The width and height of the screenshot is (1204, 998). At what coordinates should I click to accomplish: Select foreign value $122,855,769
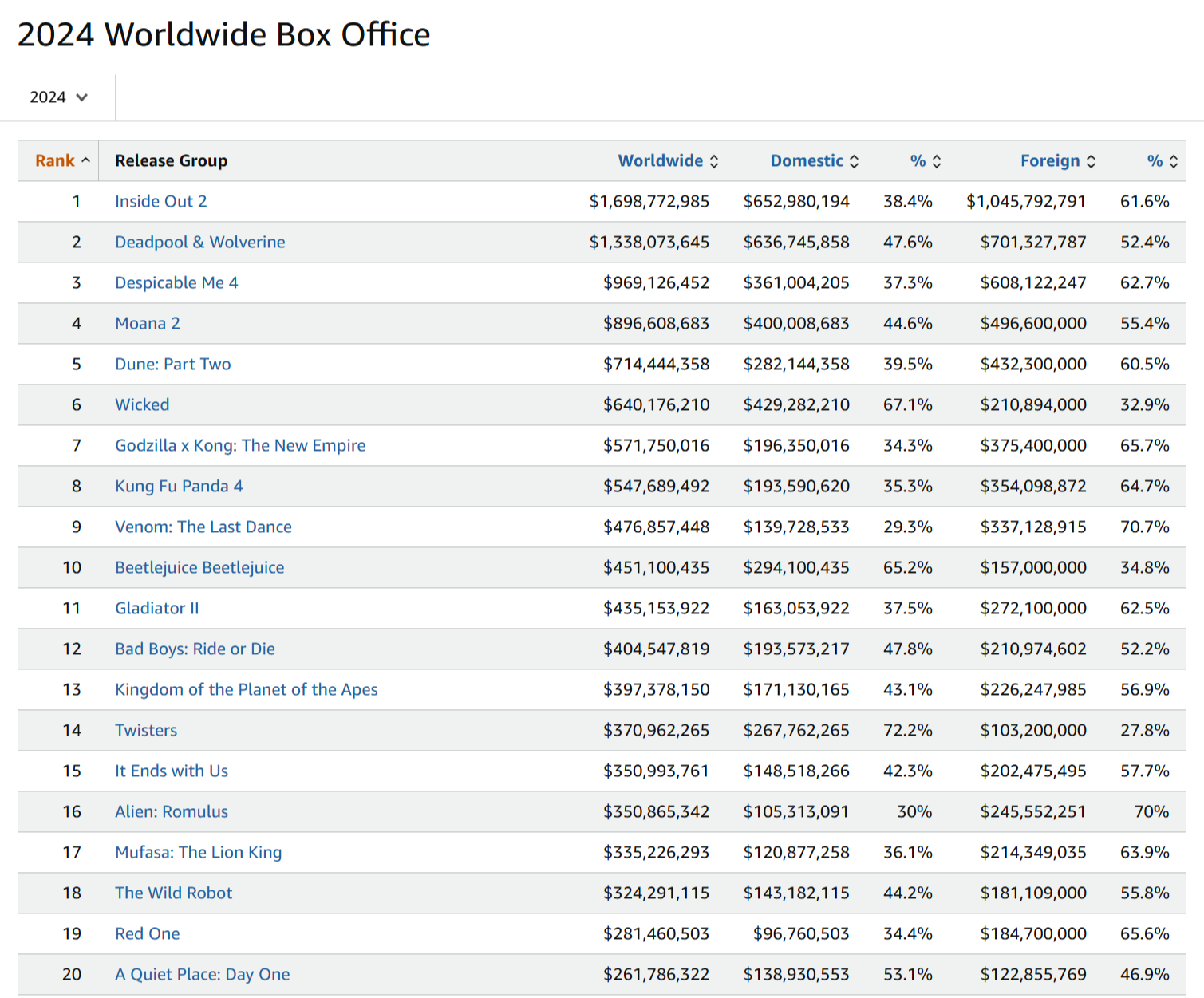coord(1033,974)
